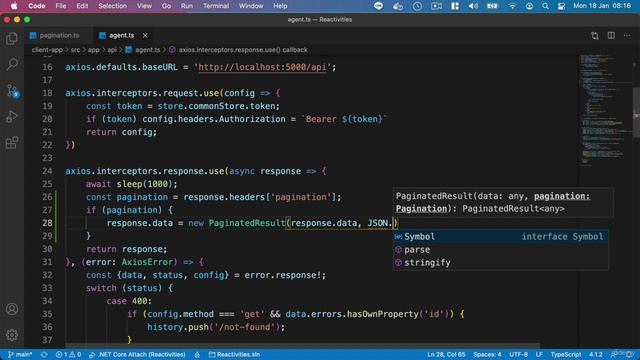
Task: Click the 4.1.2 TypeScript version indicator
Action: (596, 354)
